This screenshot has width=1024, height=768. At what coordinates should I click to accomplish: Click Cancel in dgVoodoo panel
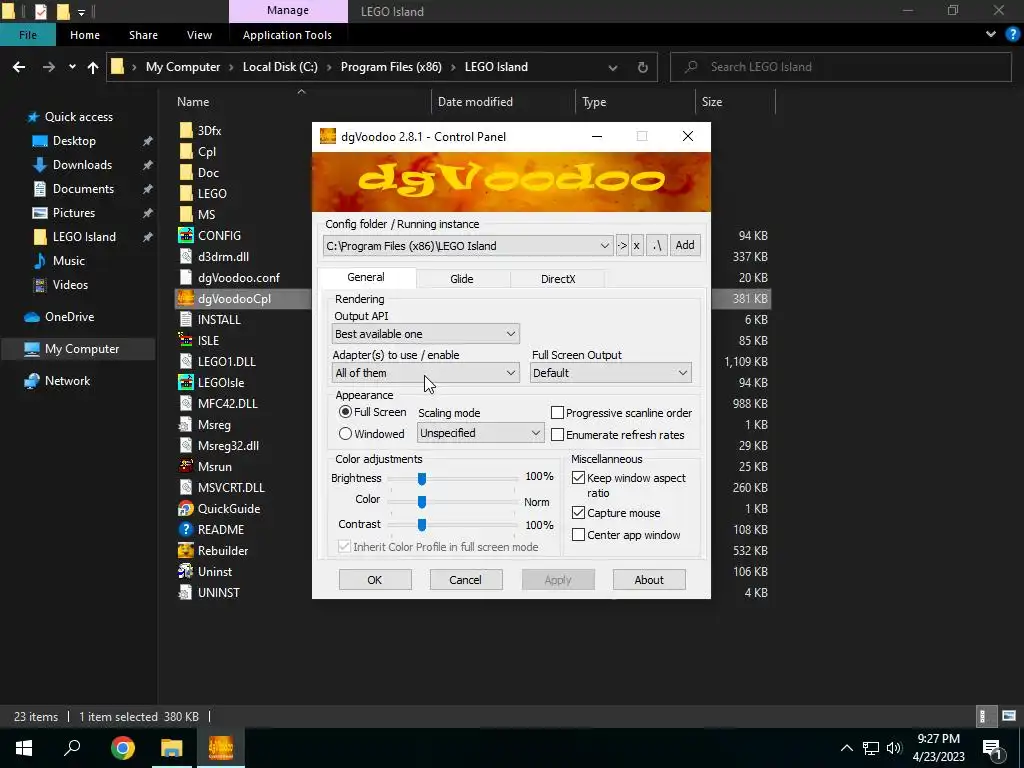466,580
